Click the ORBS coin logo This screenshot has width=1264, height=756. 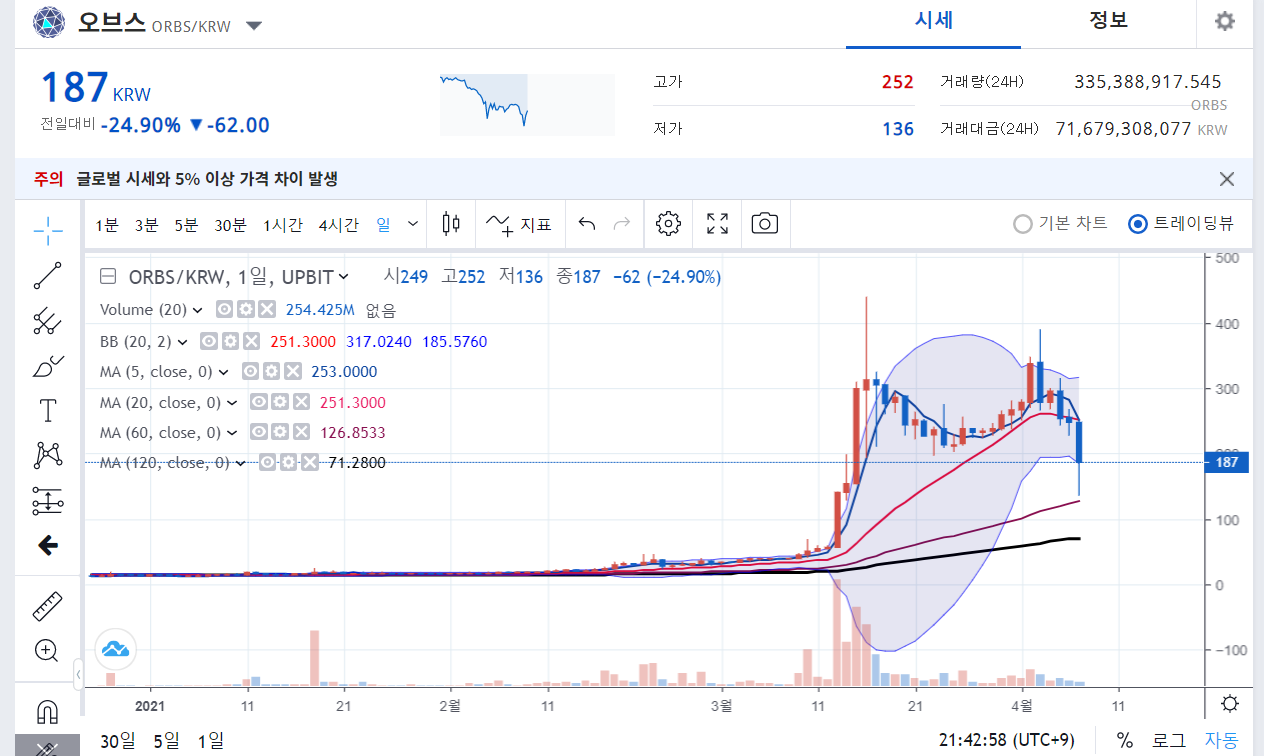click(x=48, y=23)
